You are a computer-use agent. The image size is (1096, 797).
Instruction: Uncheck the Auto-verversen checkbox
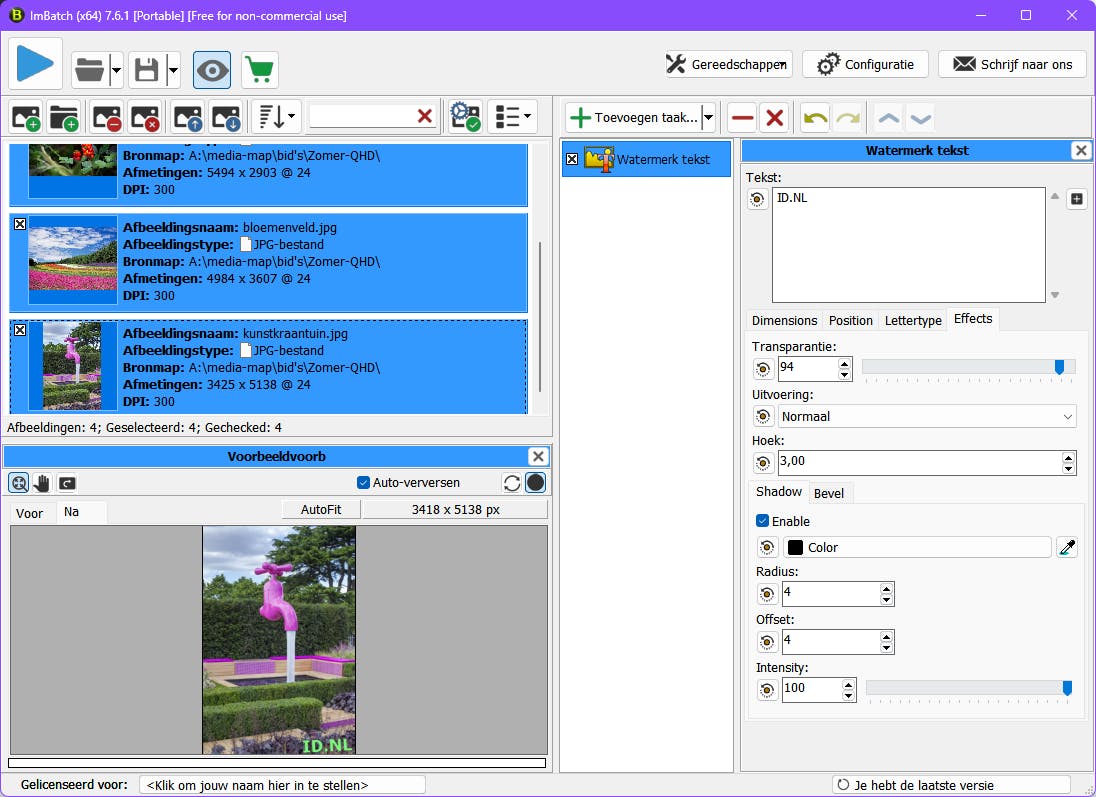click(364, 483)
